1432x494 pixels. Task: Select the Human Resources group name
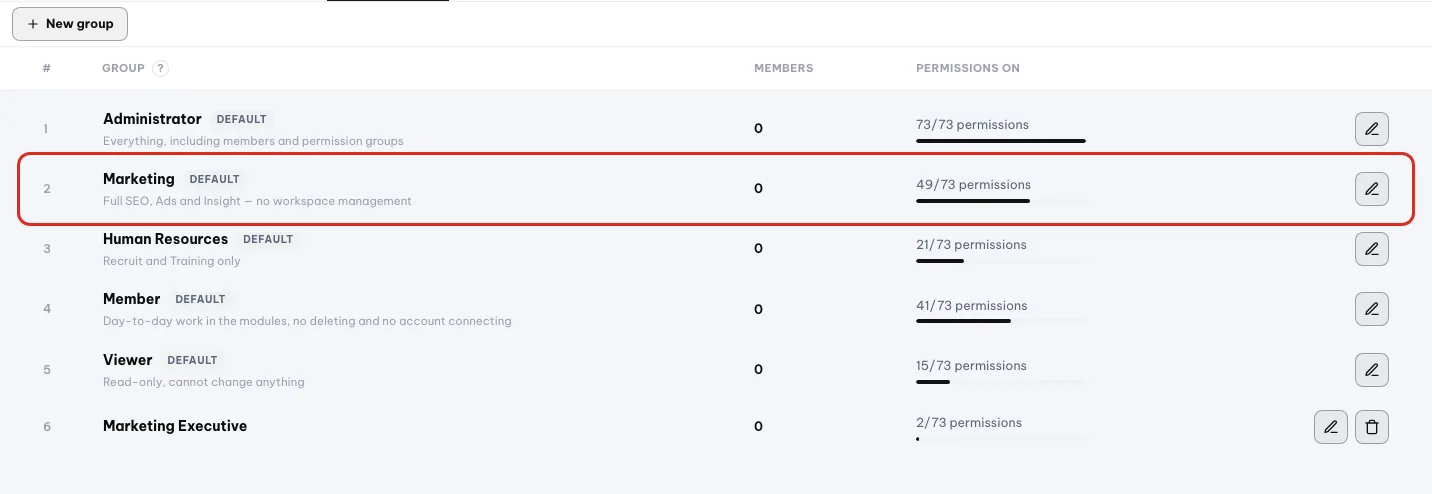point(165,239)
